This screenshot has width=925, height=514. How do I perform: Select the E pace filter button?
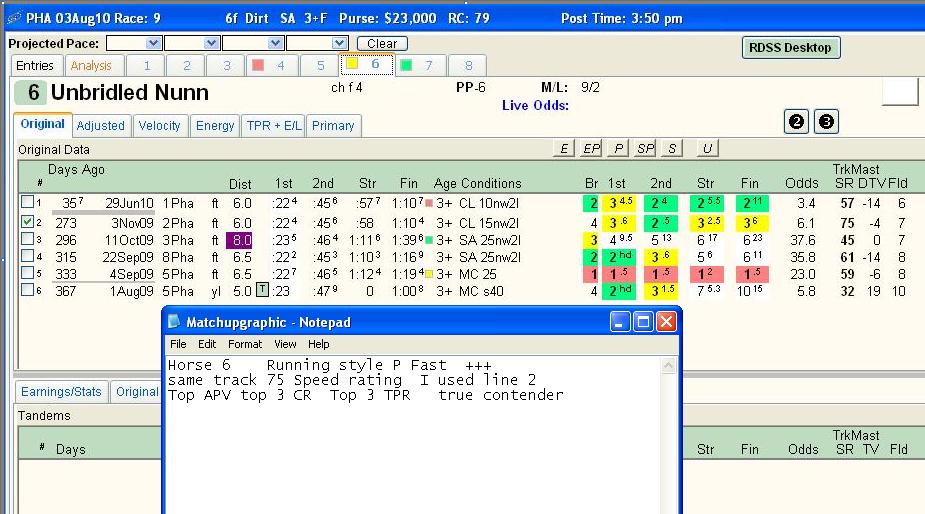[x=564, y=149]
